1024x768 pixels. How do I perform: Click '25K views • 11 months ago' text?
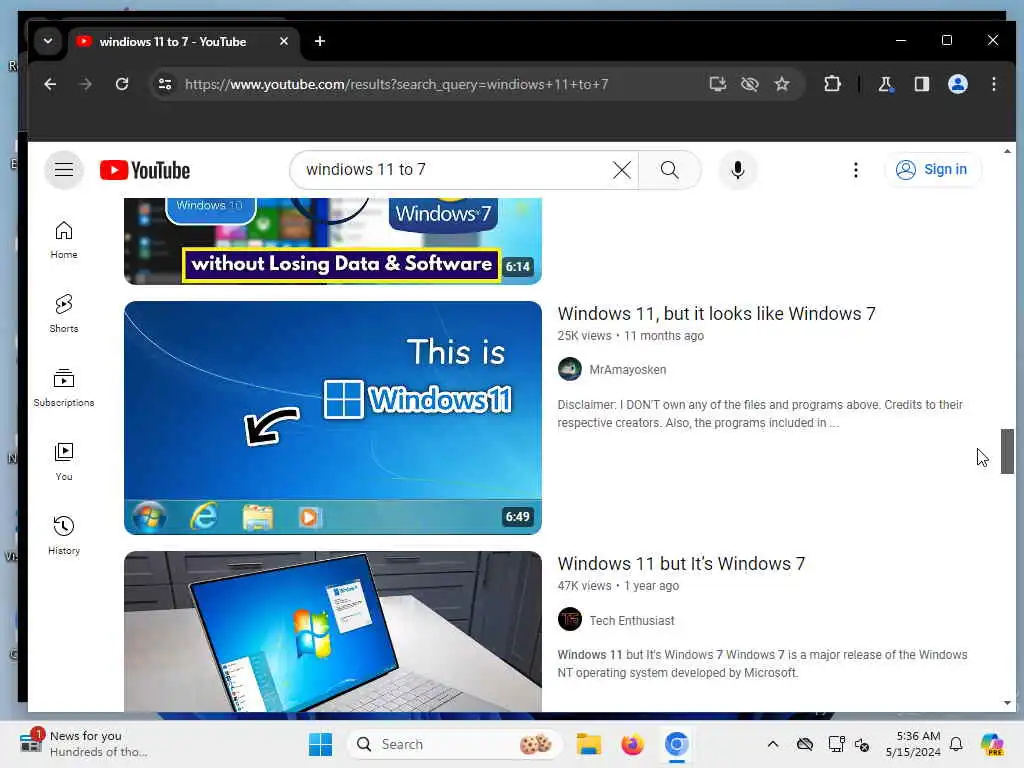point(630,336)
